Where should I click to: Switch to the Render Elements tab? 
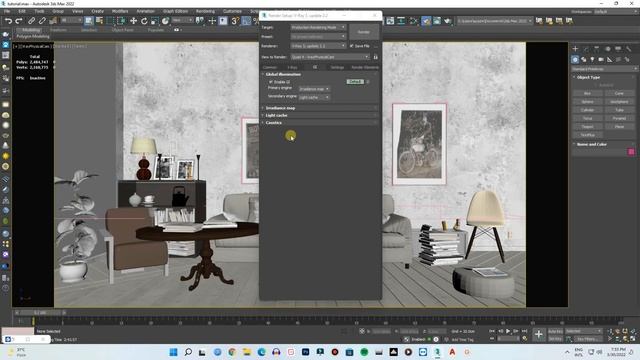[x=365, y=67]
